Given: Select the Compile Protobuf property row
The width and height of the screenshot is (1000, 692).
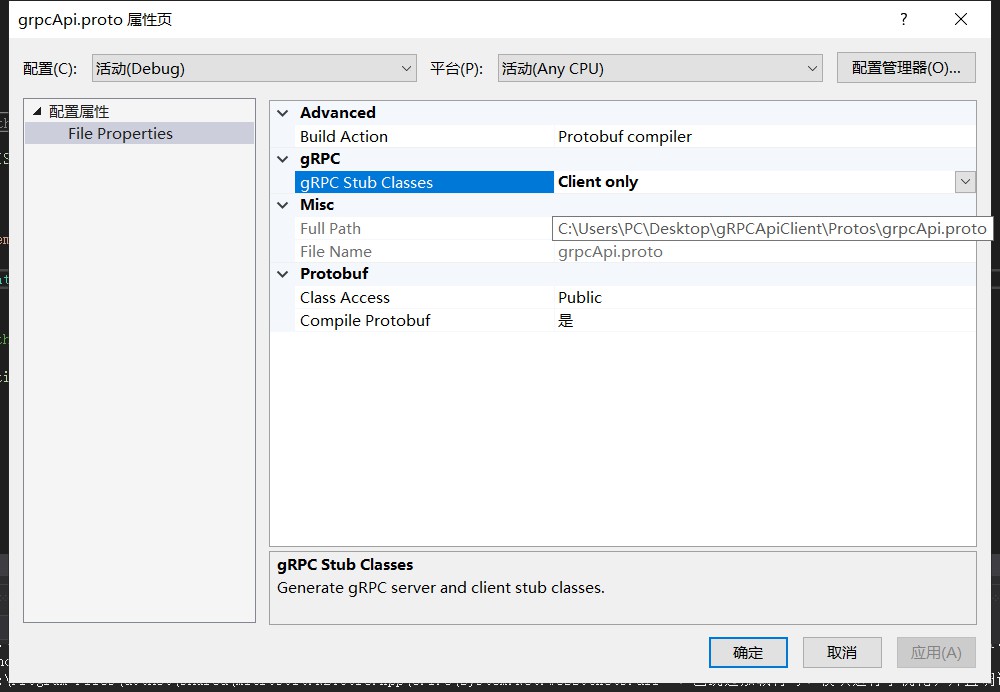Looking at the screenshot, I should pyautogui.click(x=365, y=321).
